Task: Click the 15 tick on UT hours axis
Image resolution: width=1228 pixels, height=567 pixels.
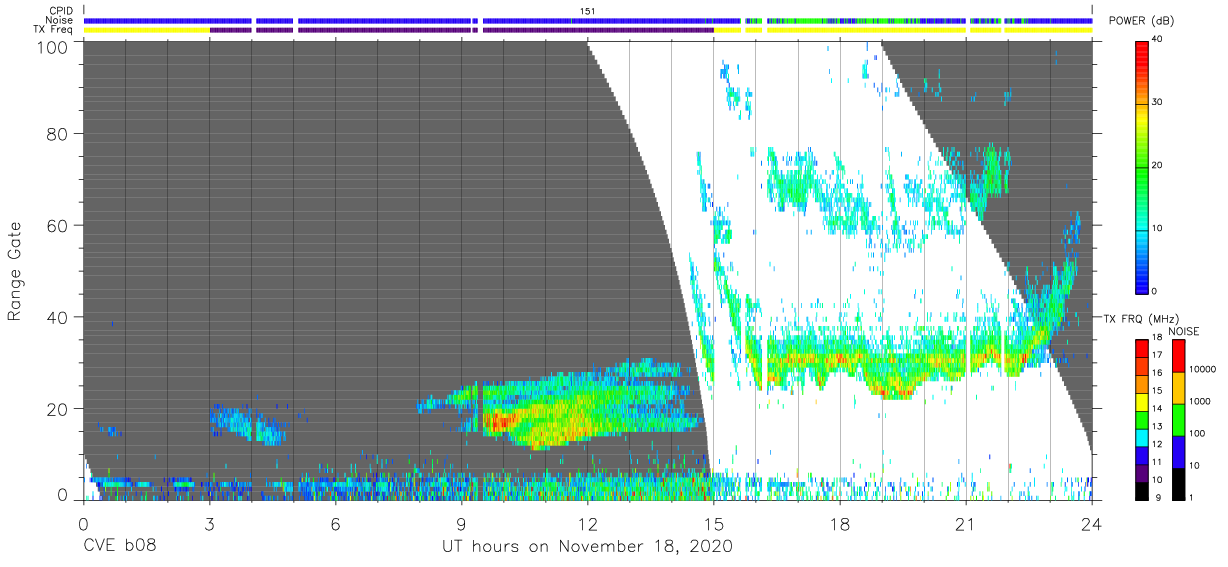Action: tap(713, 524)
